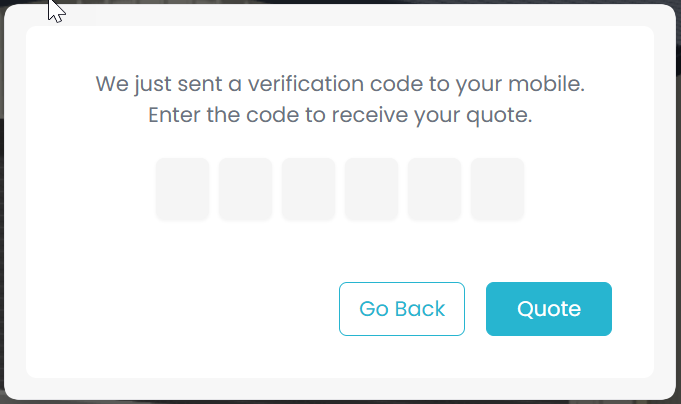Select the sixth verification code digit box

497,188
